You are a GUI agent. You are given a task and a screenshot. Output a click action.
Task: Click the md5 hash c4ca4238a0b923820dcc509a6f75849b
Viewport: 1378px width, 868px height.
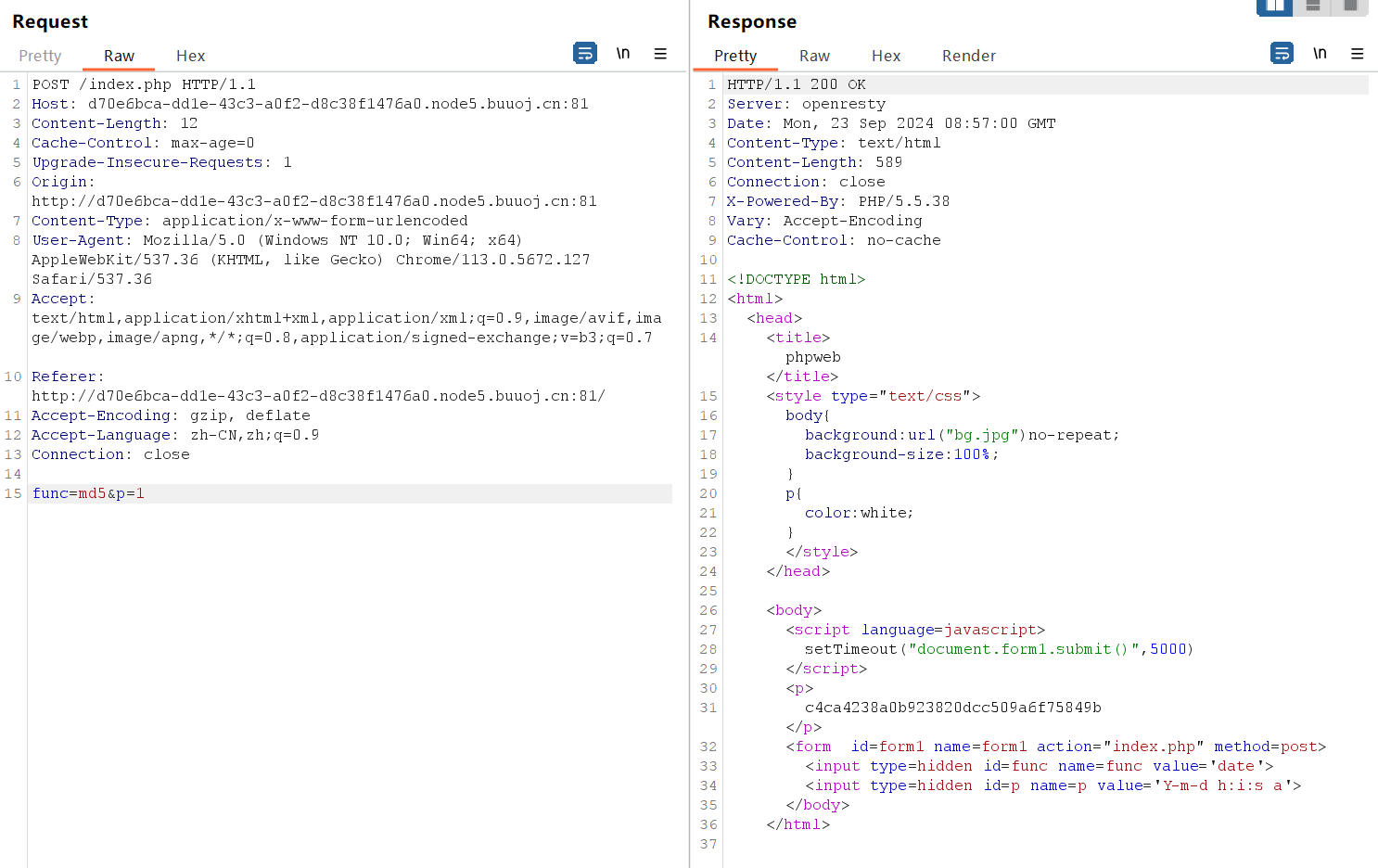point(953,708)
